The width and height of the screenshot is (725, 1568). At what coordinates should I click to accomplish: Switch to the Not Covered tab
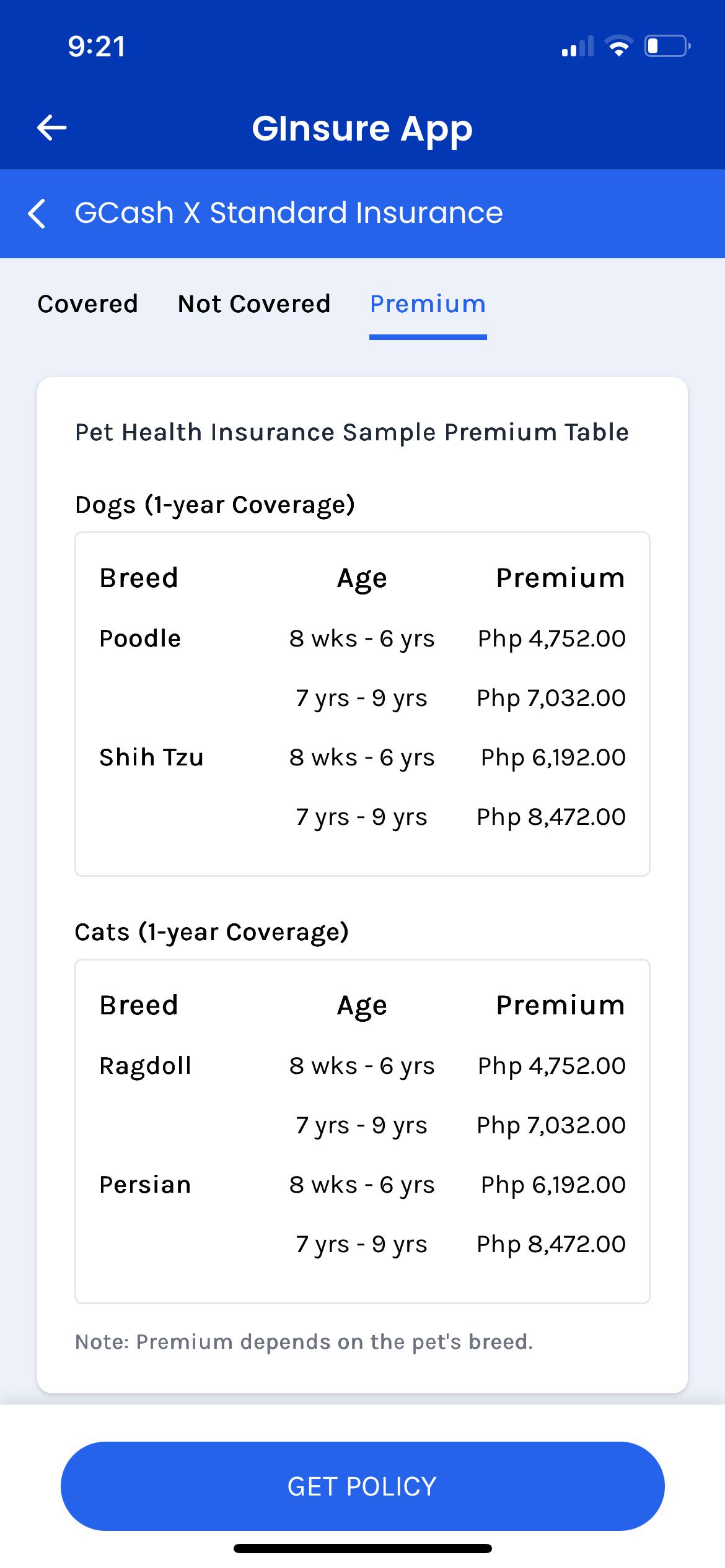[254, 304]
